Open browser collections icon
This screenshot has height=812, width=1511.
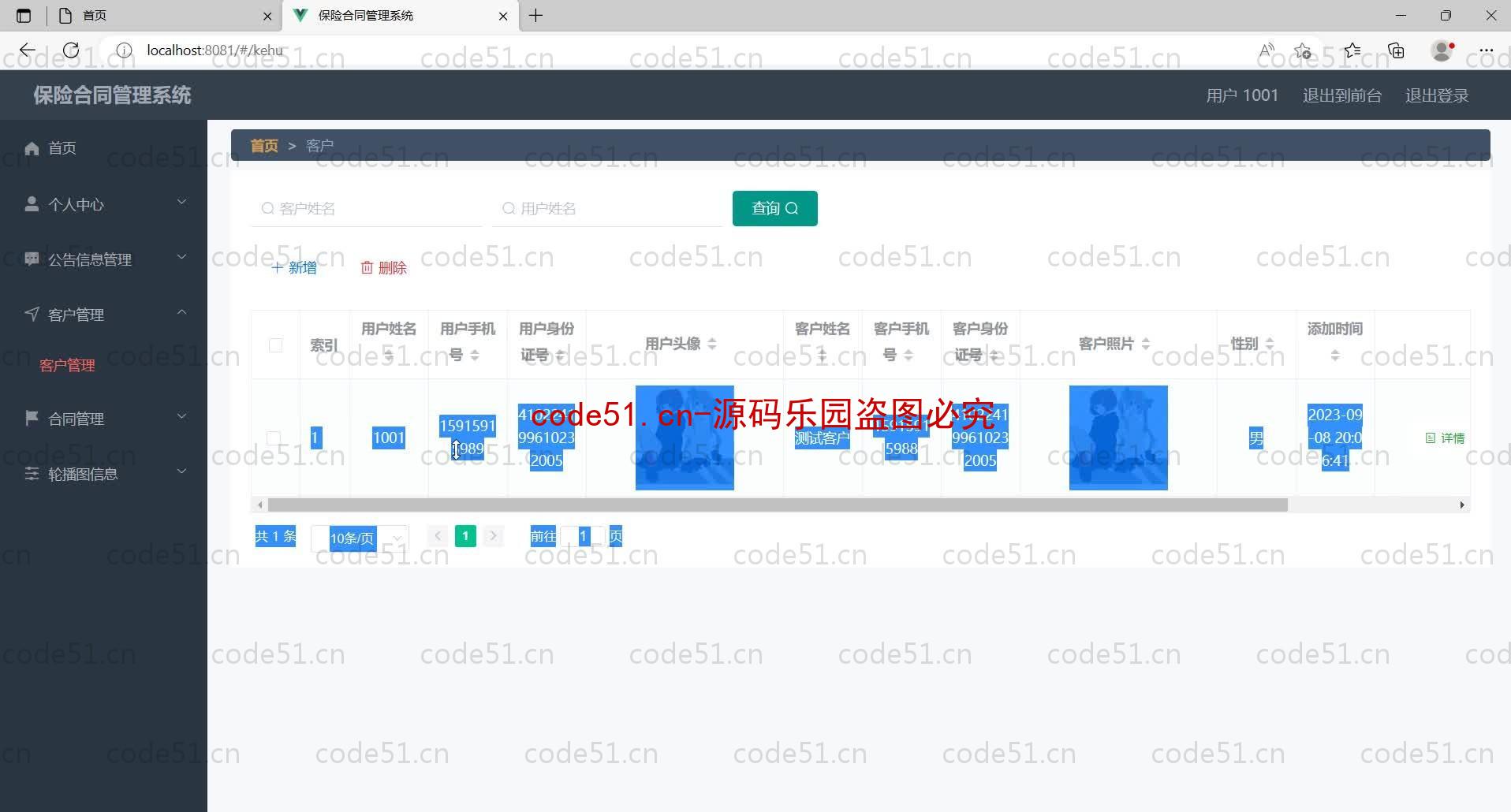tap(1396, 50)
